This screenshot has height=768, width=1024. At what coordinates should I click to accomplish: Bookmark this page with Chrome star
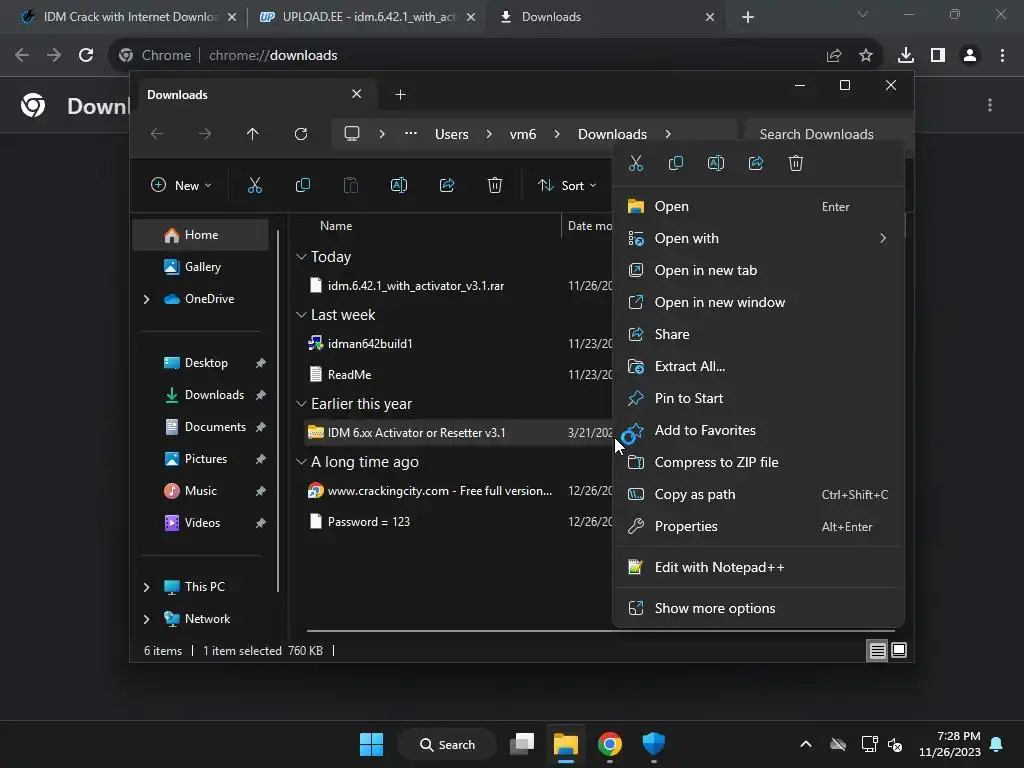click(866, 56)
